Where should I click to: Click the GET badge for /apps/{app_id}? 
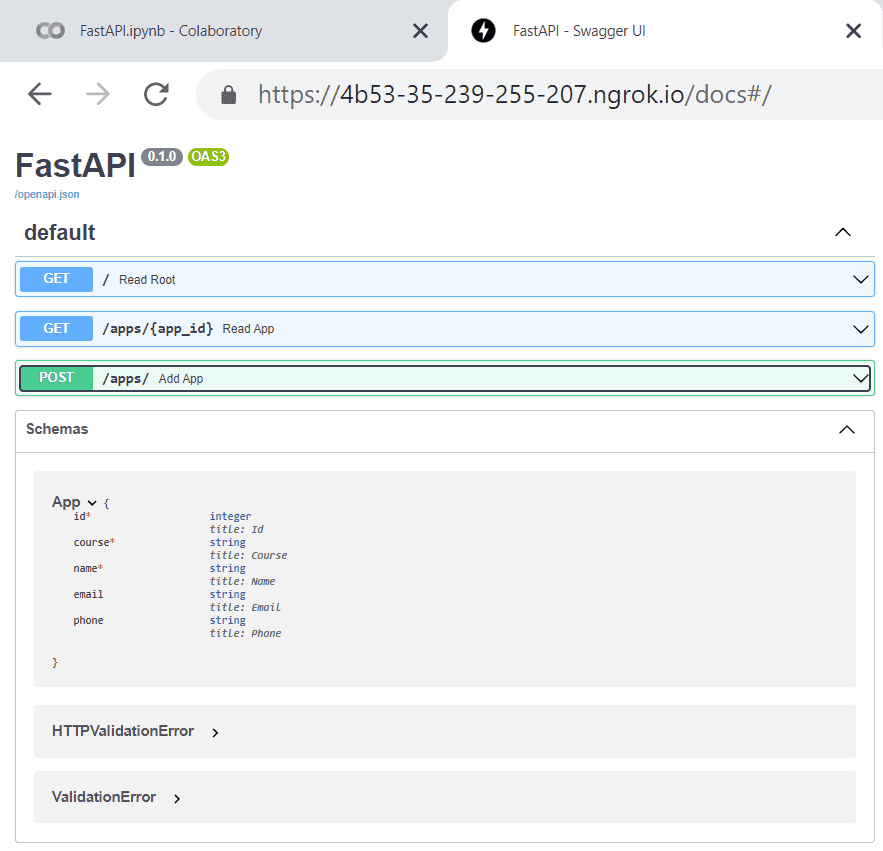coord(56,328)
